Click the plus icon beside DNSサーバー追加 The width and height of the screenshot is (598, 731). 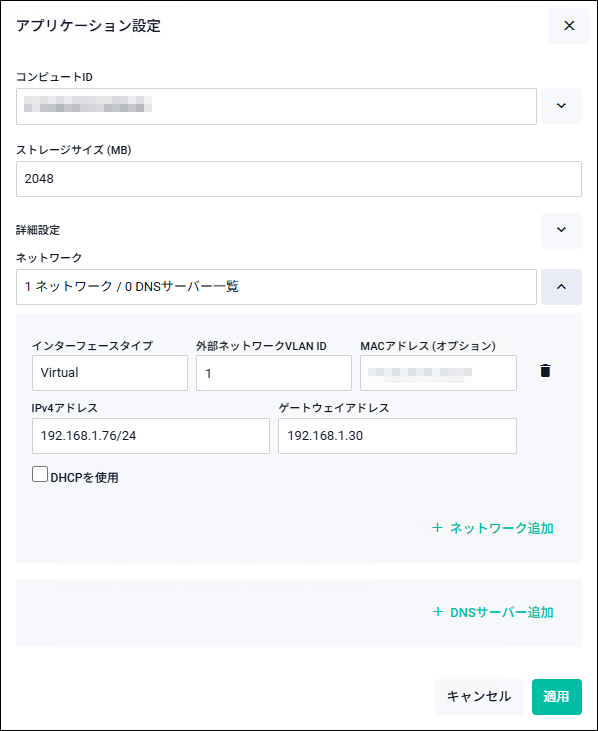tap(437, 612)
